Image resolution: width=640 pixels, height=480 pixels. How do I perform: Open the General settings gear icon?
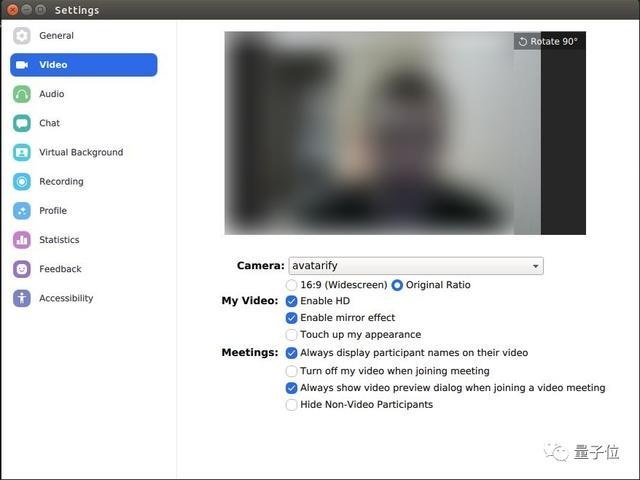click(x=22, y=36)
